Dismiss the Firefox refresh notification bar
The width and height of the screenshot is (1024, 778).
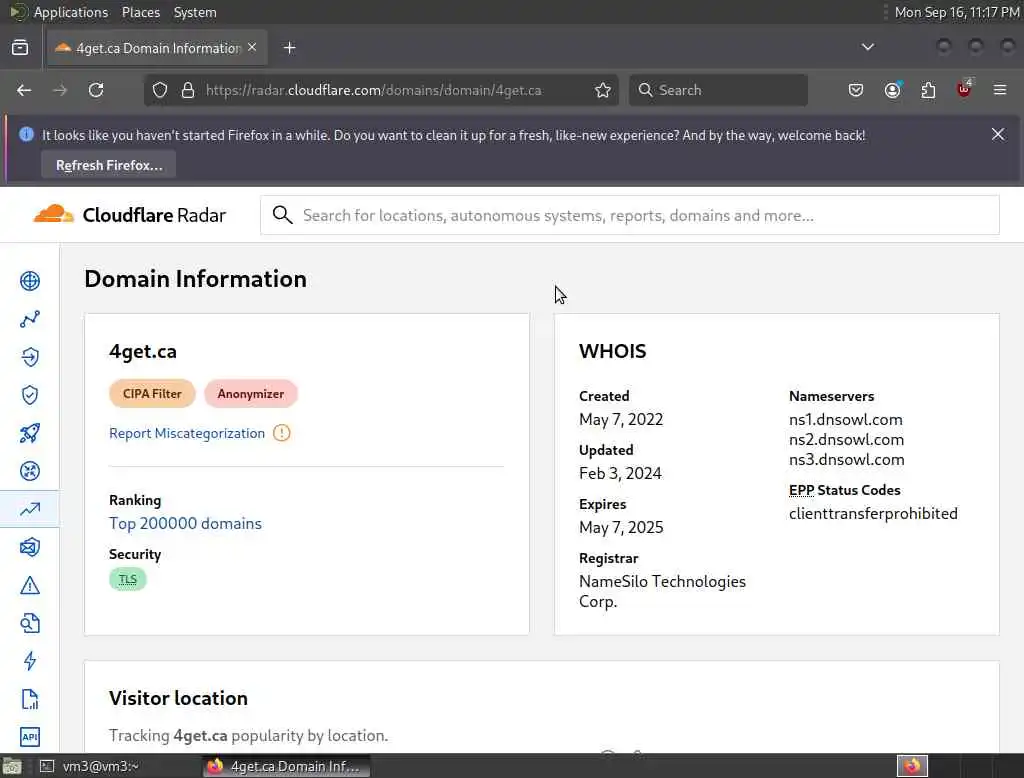(x=997, y=134)
